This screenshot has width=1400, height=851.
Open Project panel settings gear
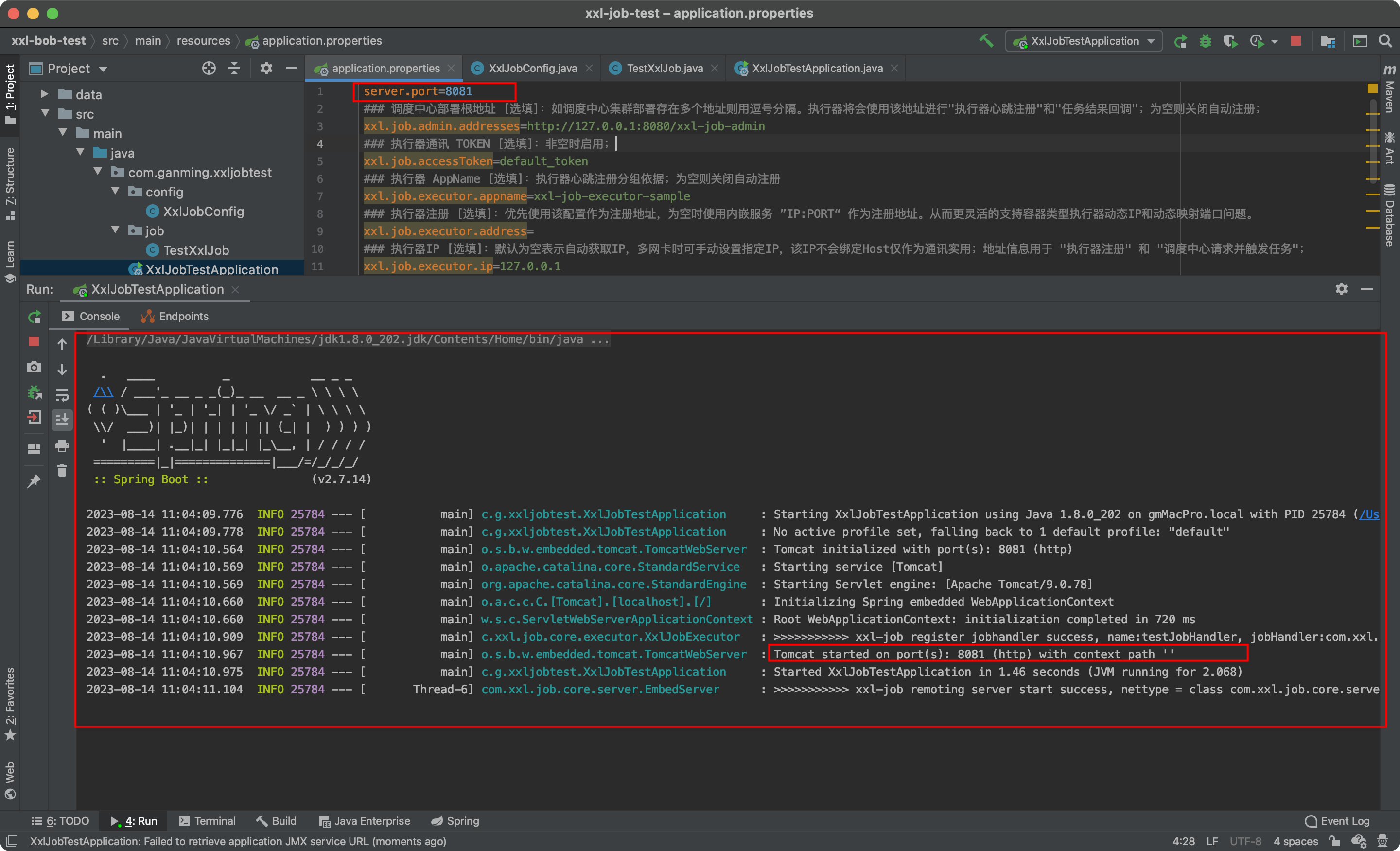pos(266,69)
